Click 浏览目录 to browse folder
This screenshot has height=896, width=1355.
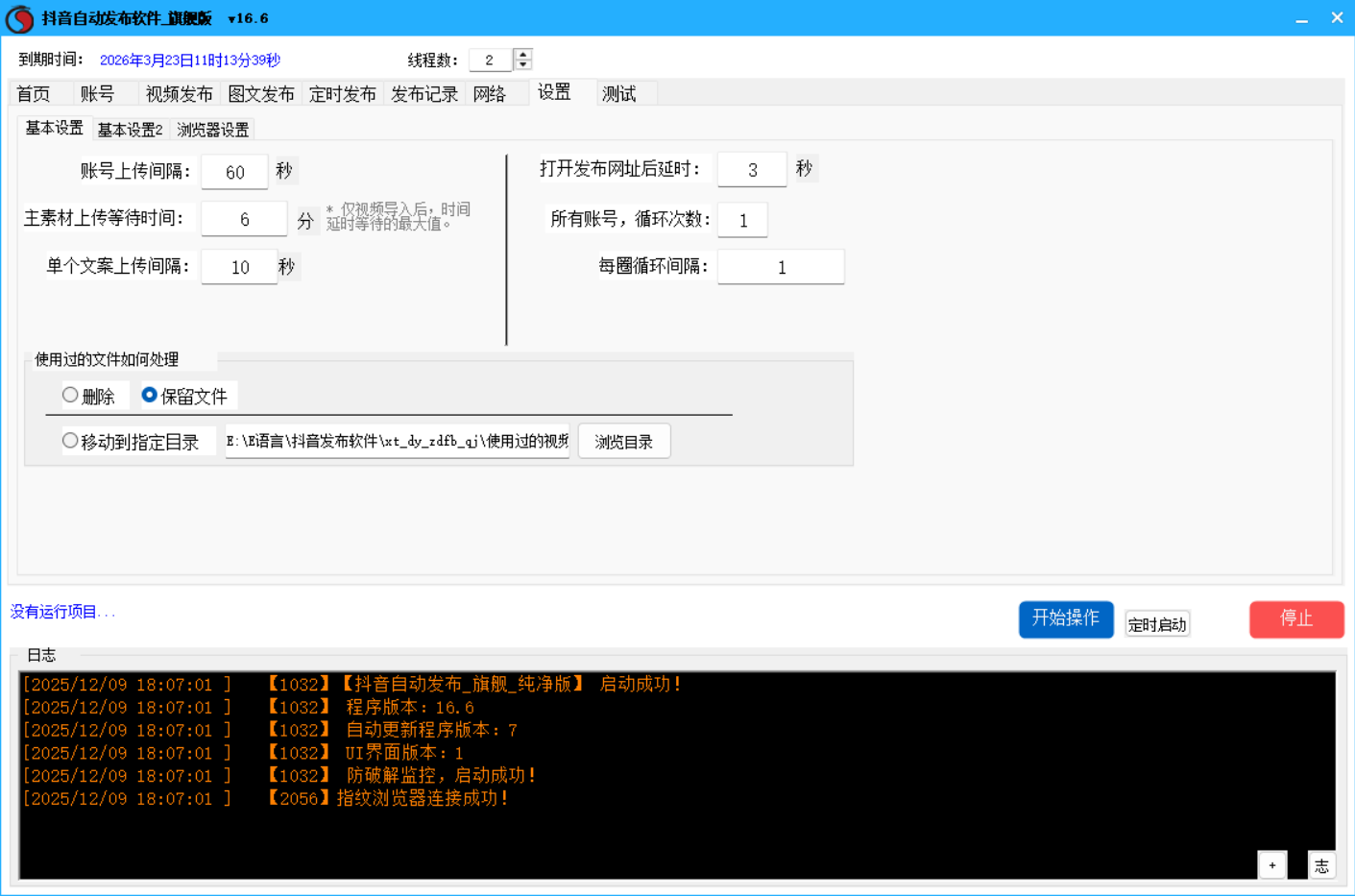623,442
